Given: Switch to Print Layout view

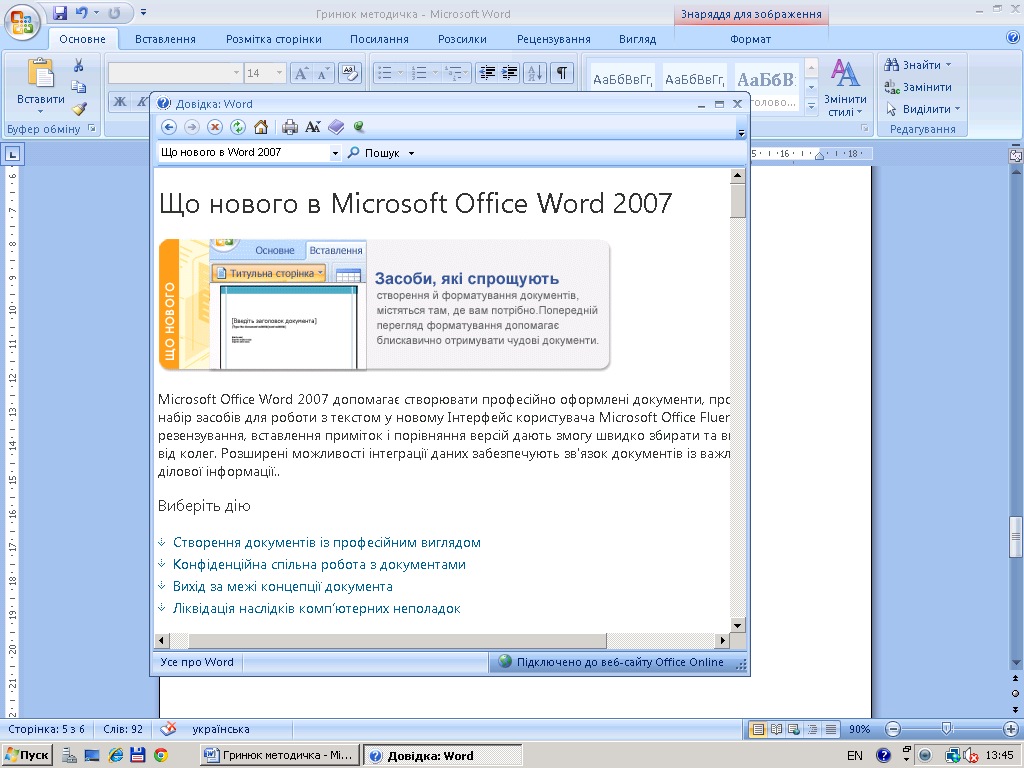Looking at the screenshot, I should tap(758, 729).
